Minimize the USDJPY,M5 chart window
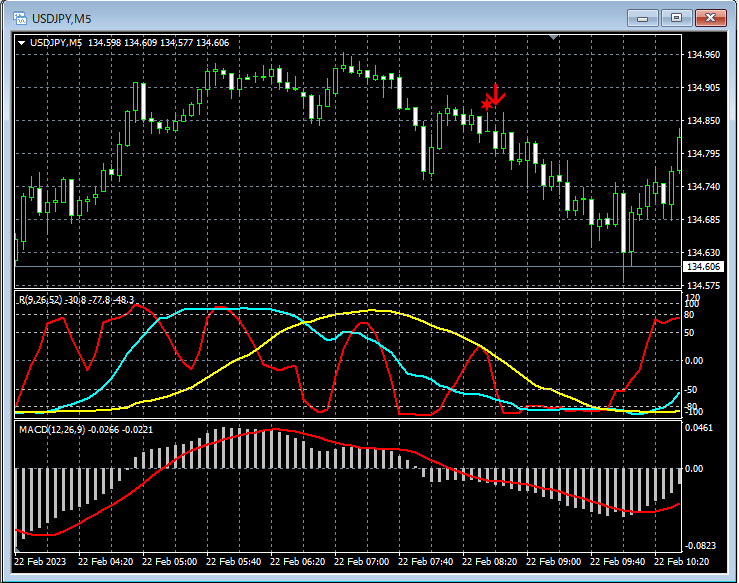Screen dimensions: 739x583 pyautogui.click(x=641, y=17)
